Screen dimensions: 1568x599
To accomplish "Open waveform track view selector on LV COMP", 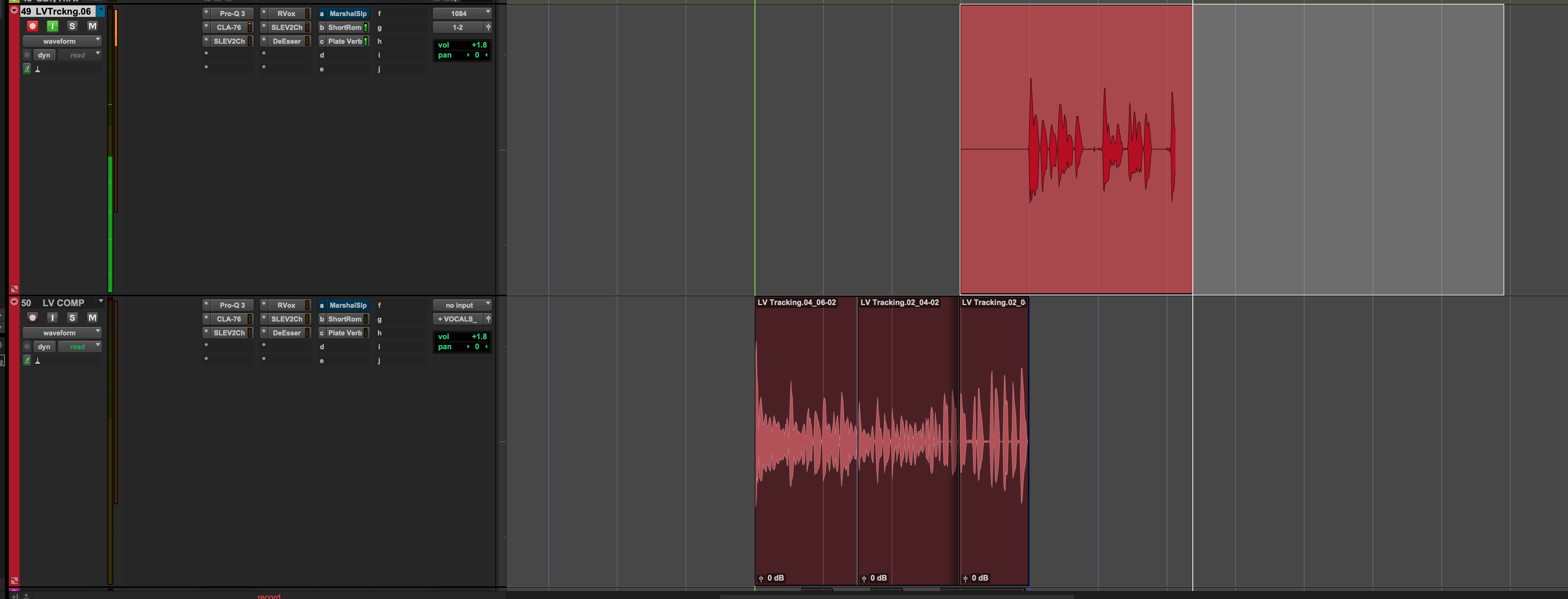I will pos(61,333).
